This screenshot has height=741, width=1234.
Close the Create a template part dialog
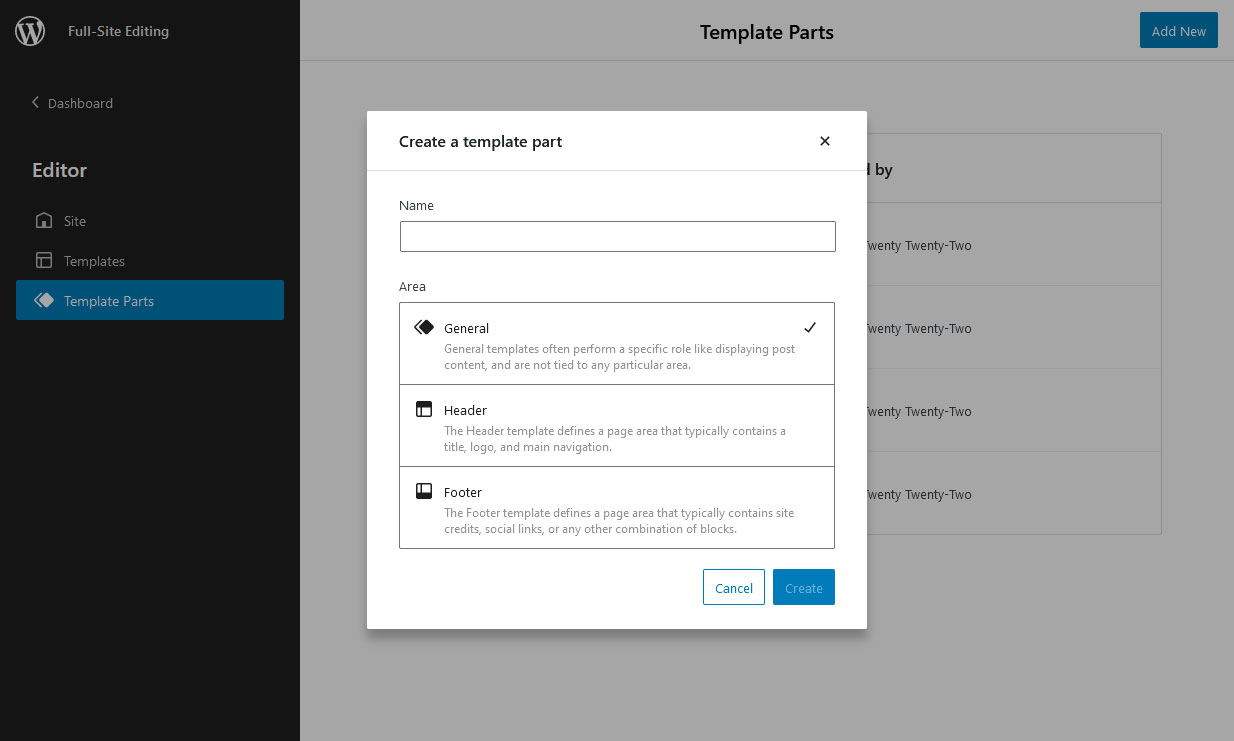(x=824, y=141)
